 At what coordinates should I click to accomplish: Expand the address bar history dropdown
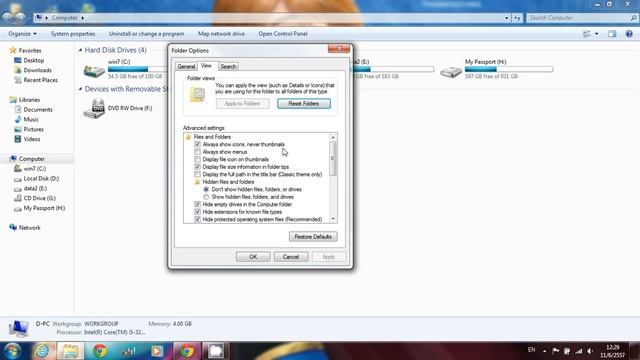tap(507, 18)
